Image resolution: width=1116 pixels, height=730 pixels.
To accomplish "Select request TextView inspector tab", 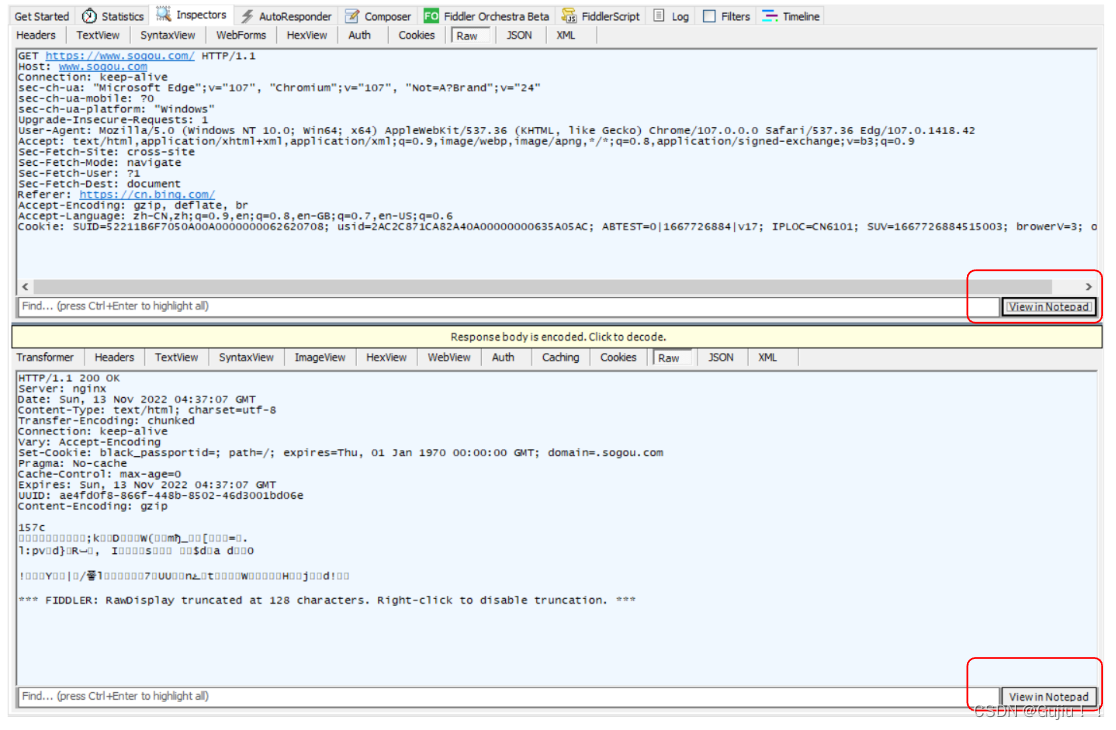I will (98, 35).
